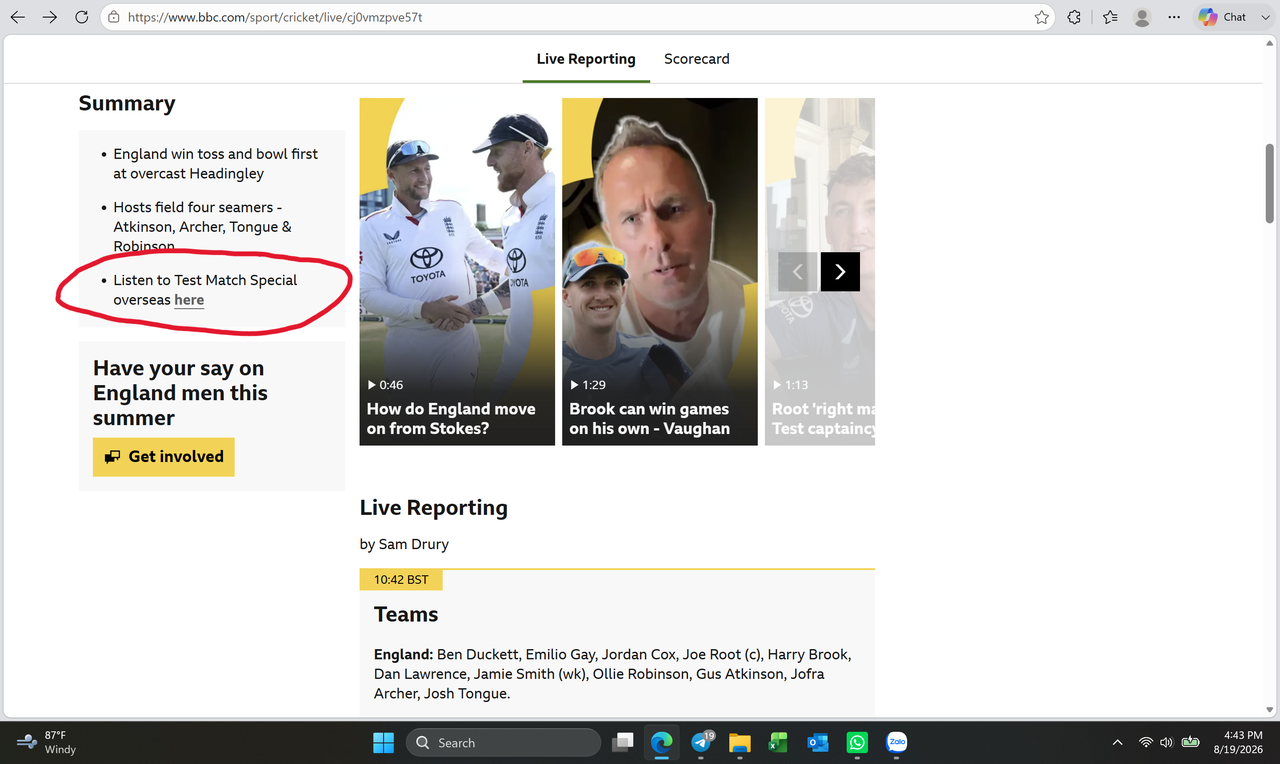Click the 1:29 play icon
Viewport: 1280px width, 764px height.
(575, 385)
